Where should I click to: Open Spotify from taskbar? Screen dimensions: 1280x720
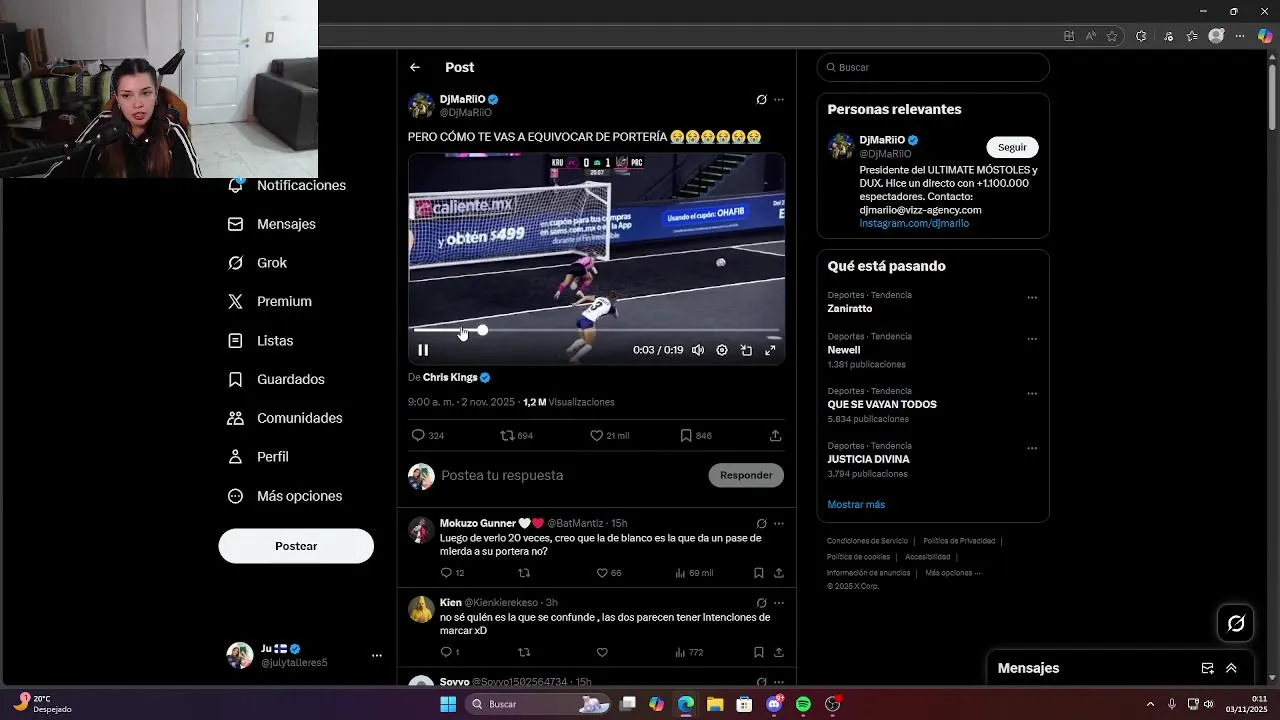[803, 704]
